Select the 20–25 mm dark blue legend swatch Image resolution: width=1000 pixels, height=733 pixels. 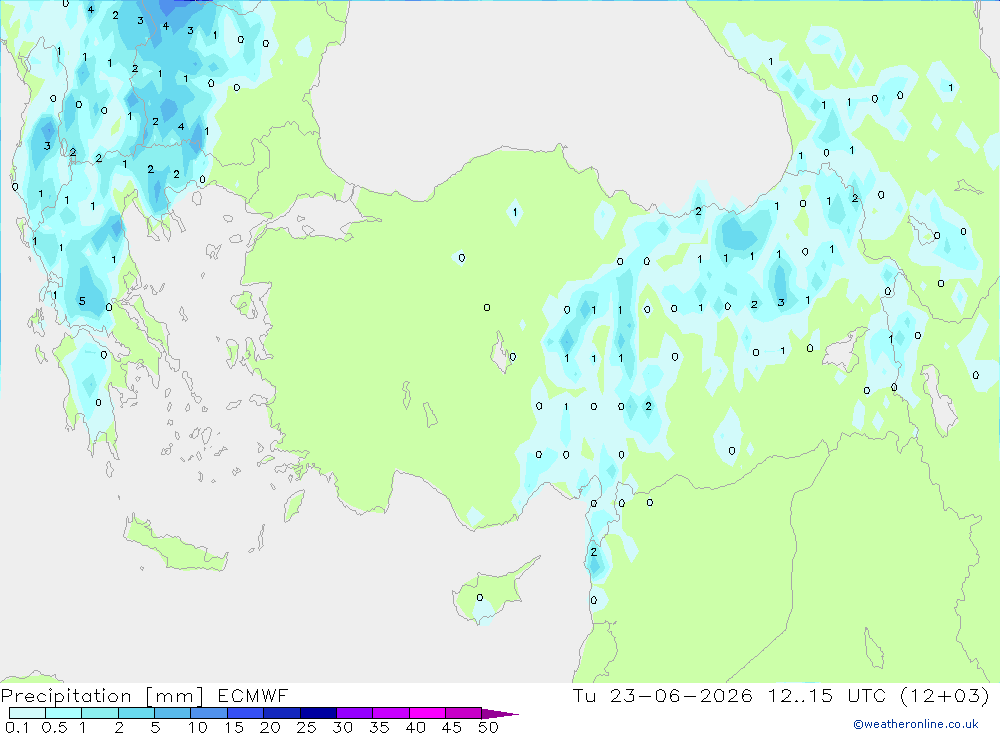point(281,713)
